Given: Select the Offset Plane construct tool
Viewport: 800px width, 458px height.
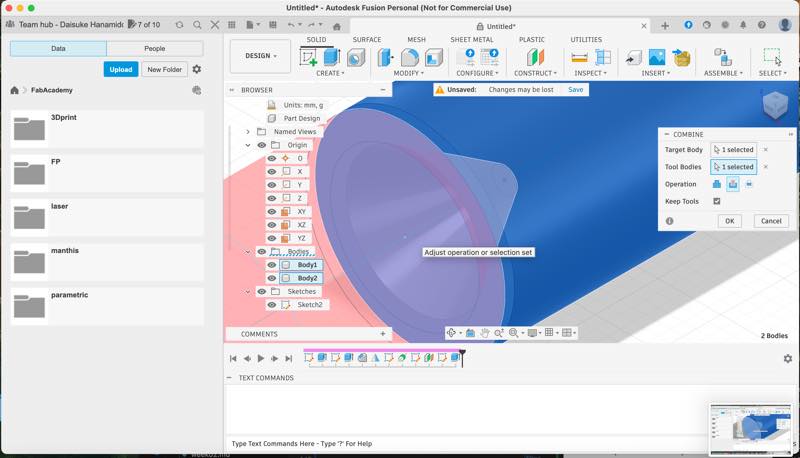Looking at the screenshot, I should (535, 57).
